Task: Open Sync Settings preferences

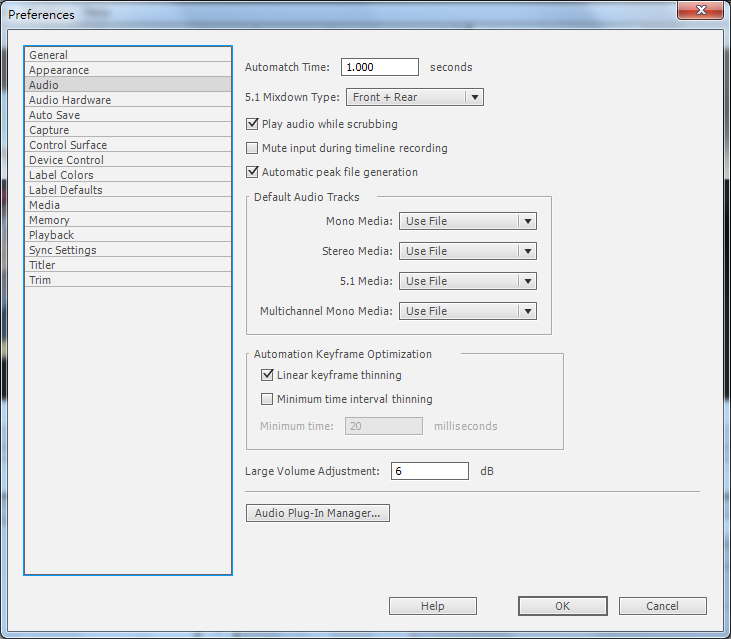Action: pos(128,250)
